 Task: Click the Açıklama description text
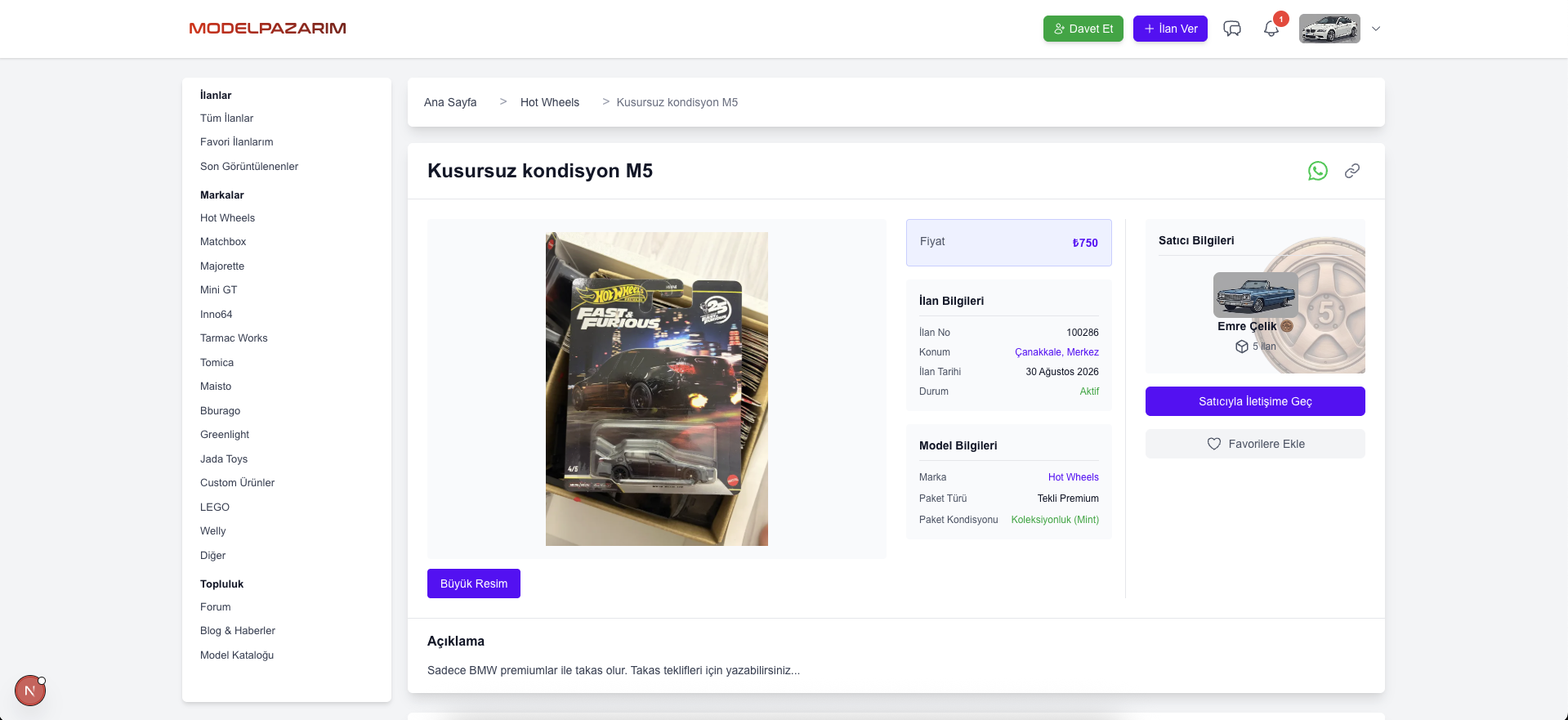pos(614,670)
